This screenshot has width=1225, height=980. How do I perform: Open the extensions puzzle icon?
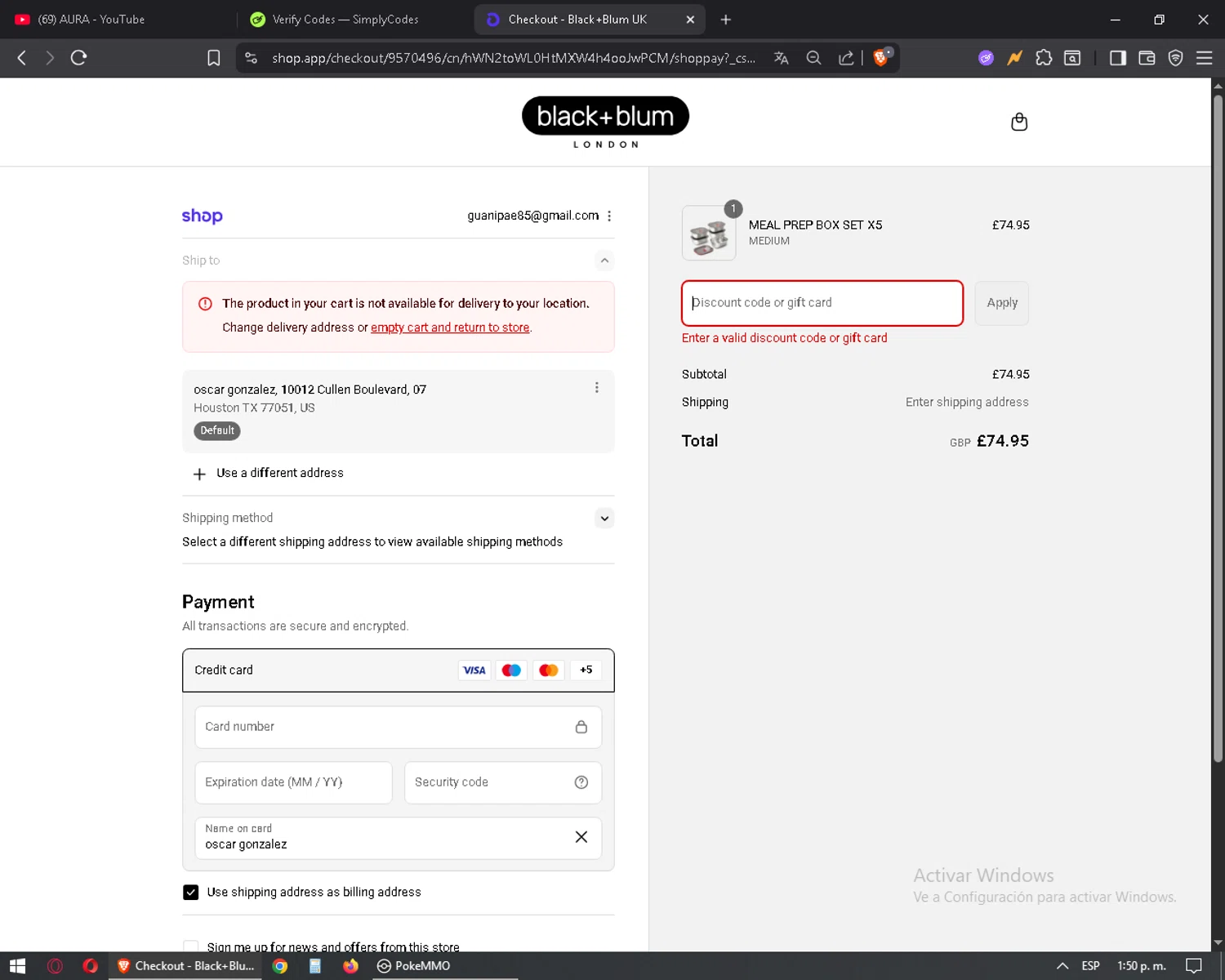(1044, 58)
